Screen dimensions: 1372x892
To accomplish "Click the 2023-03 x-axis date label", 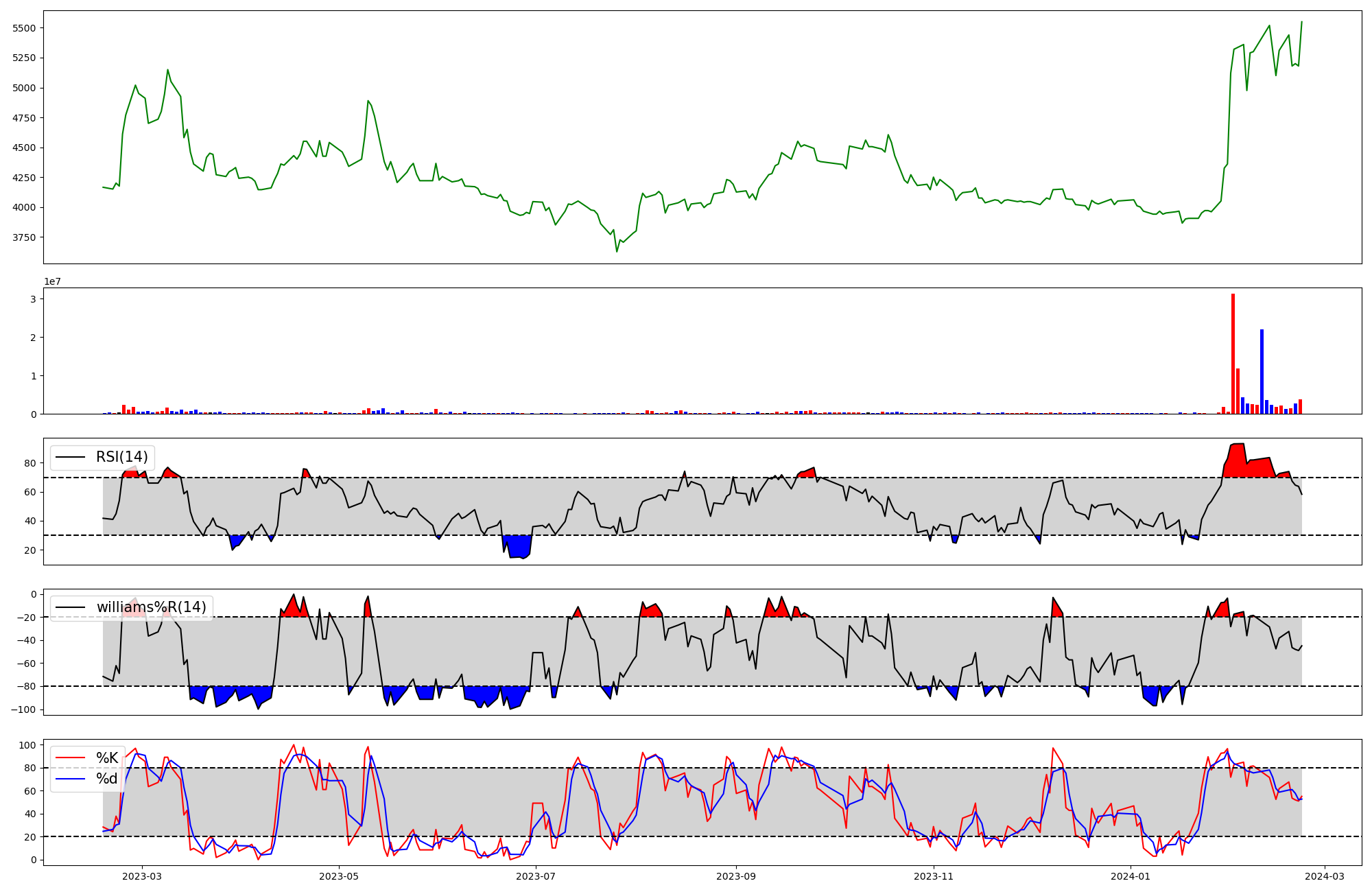I will (x=142, y=876).
